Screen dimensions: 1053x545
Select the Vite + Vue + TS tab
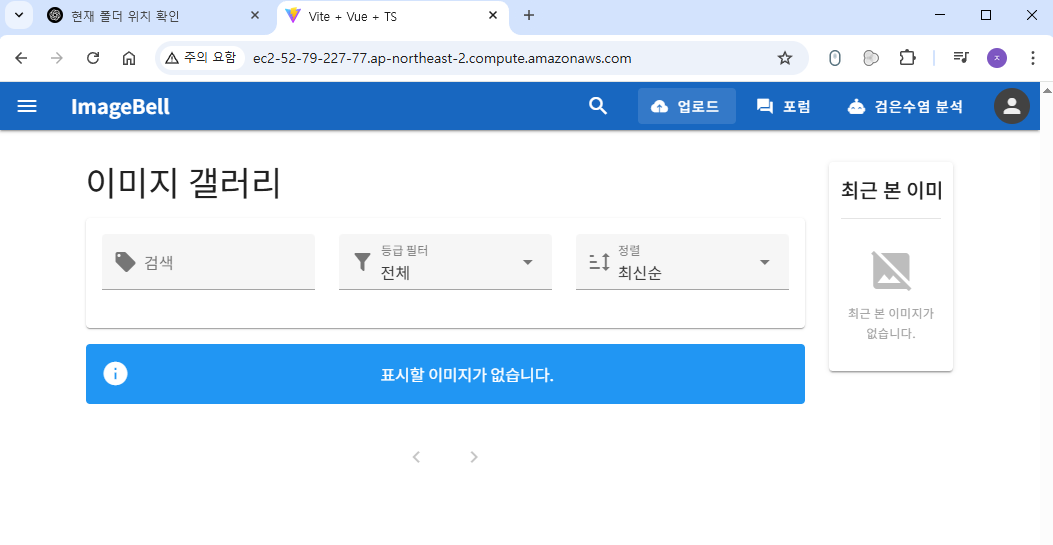(380, 15)
